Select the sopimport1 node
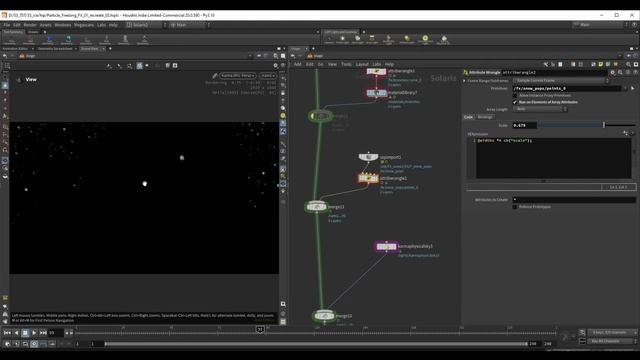The height and width of the screenshot is (360, 640). [x=368, y=157]
